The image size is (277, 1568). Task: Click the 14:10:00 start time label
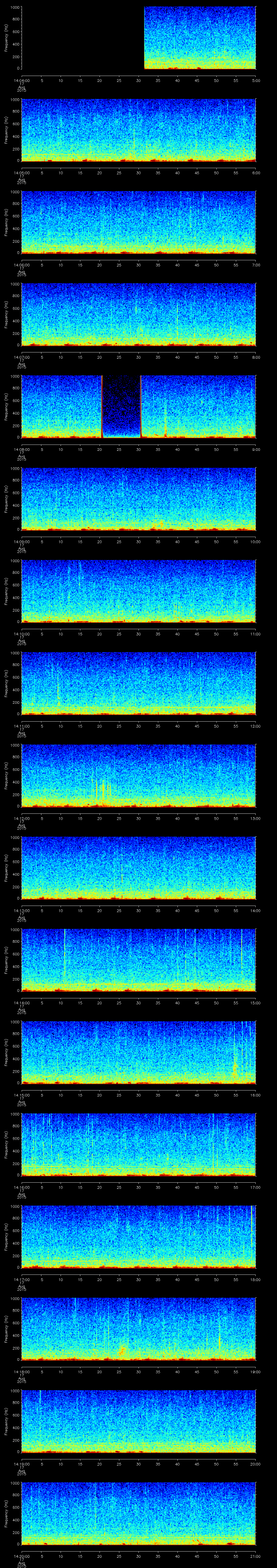click(21, 634)
